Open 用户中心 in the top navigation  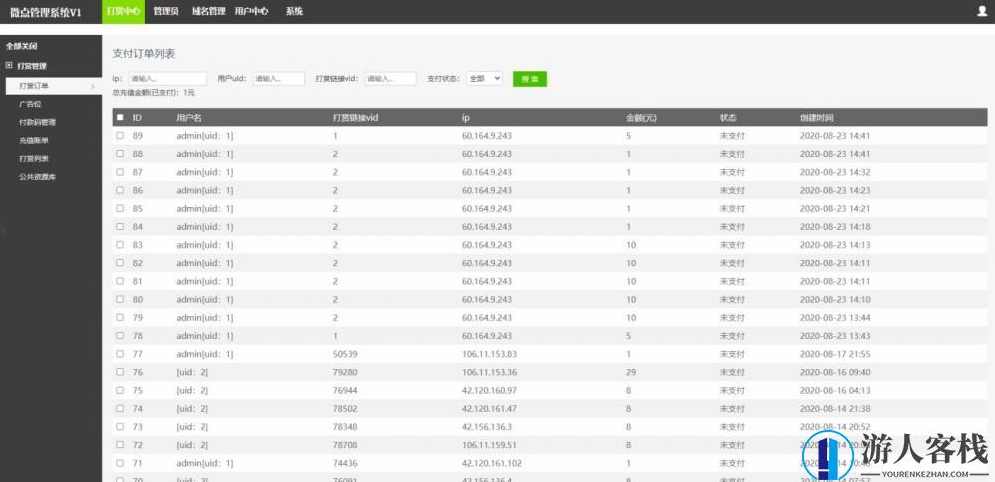click(x=251, y=11)
